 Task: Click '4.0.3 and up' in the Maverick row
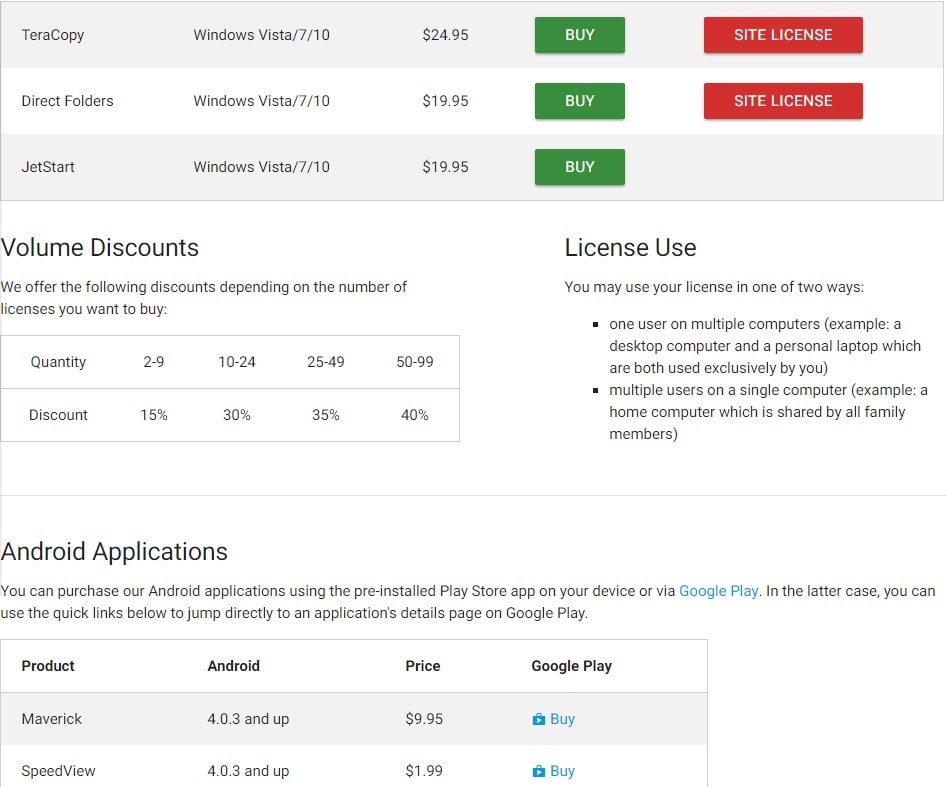[248, 719]
